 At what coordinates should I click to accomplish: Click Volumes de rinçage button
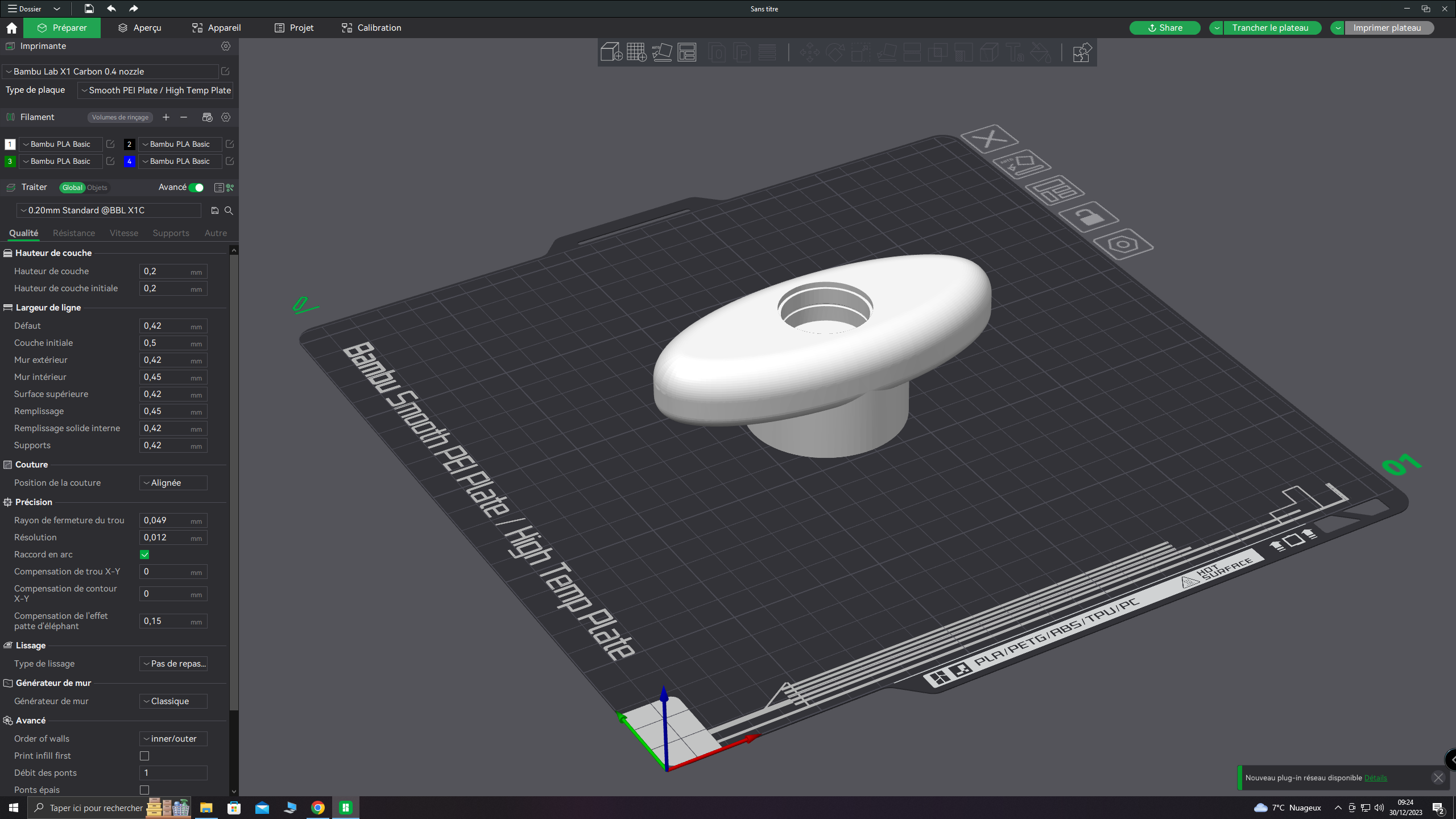(x=120, y=117)
